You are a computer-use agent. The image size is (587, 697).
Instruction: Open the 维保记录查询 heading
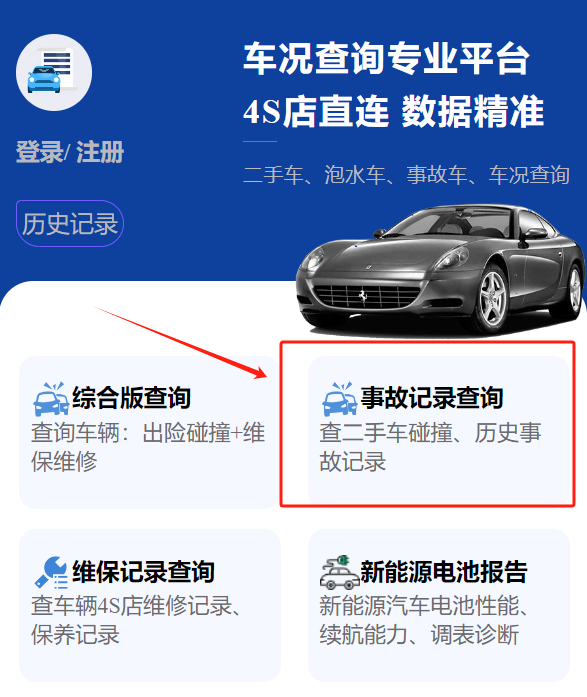[x=144, y=572]
